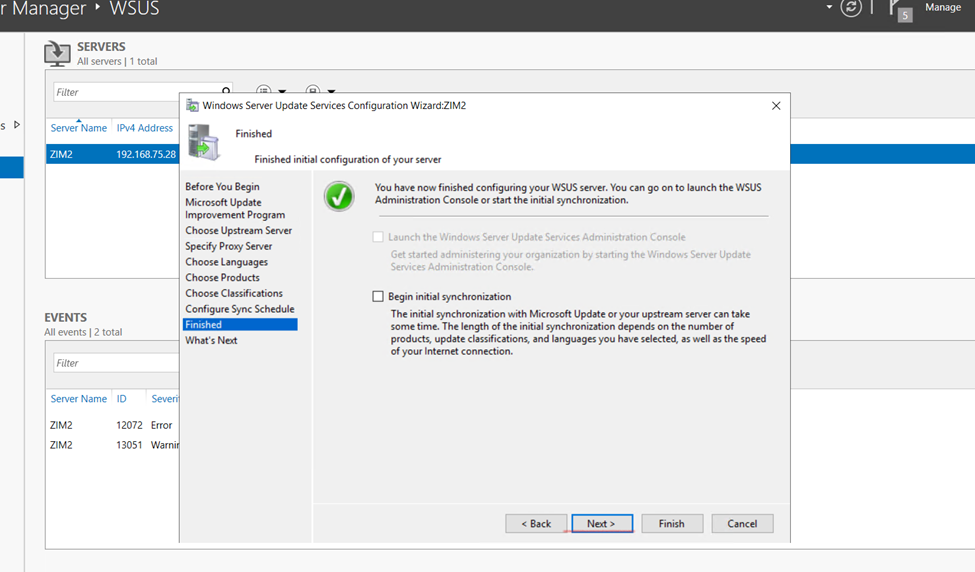Cancel the configuration wizard
The width and height of the screenshot is (975, 572).
742,523
